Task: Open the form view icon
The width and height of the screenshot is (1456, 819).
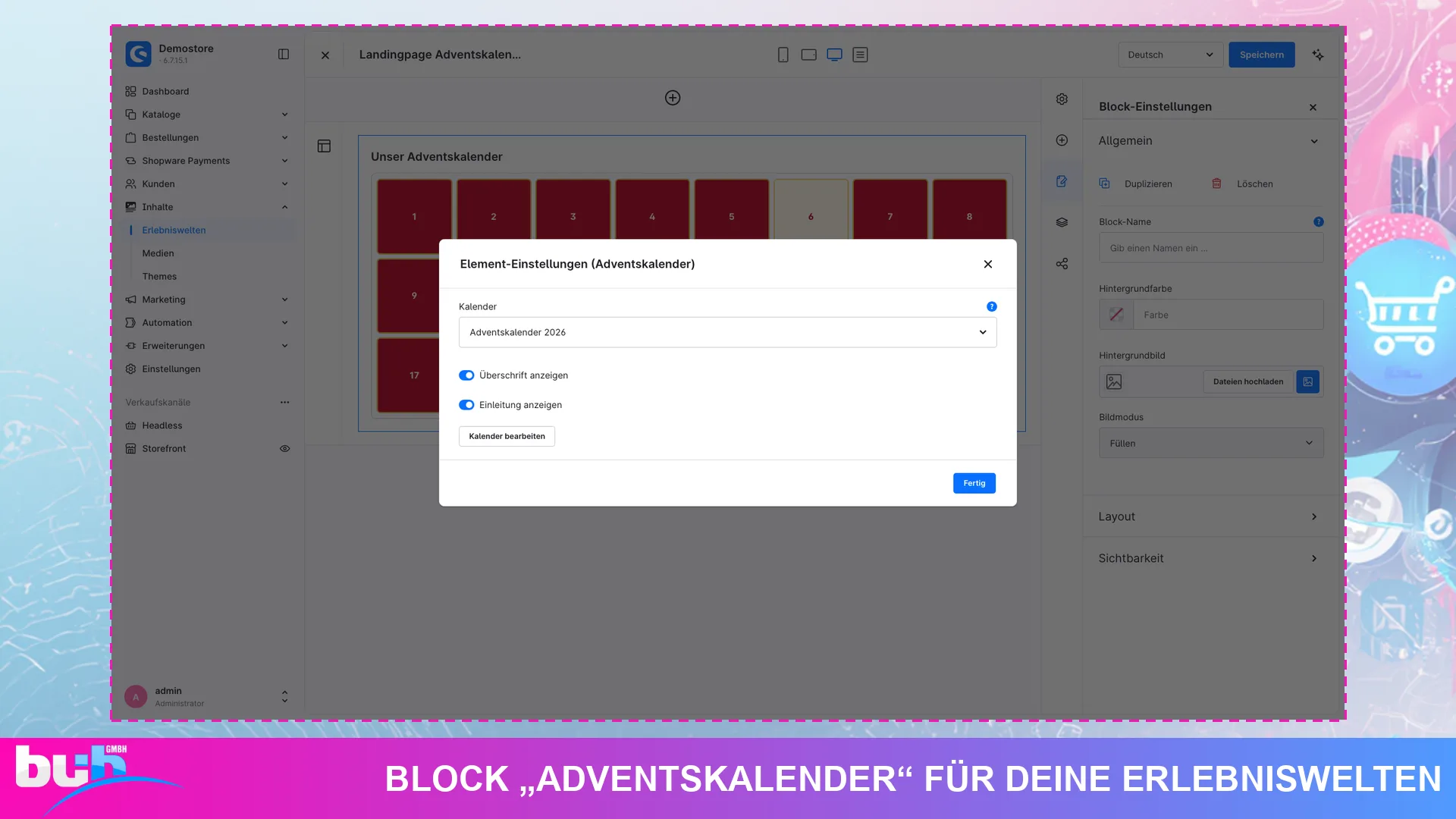Action: point(860,55)
